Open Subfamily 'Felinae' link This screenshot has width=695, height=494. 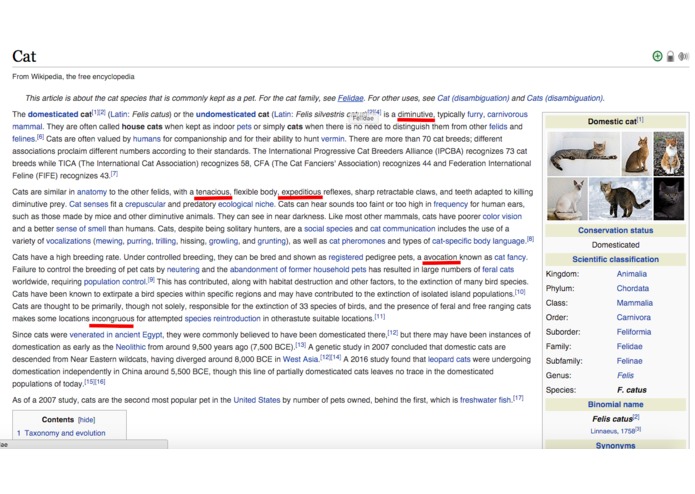click(x=629, y=361)
